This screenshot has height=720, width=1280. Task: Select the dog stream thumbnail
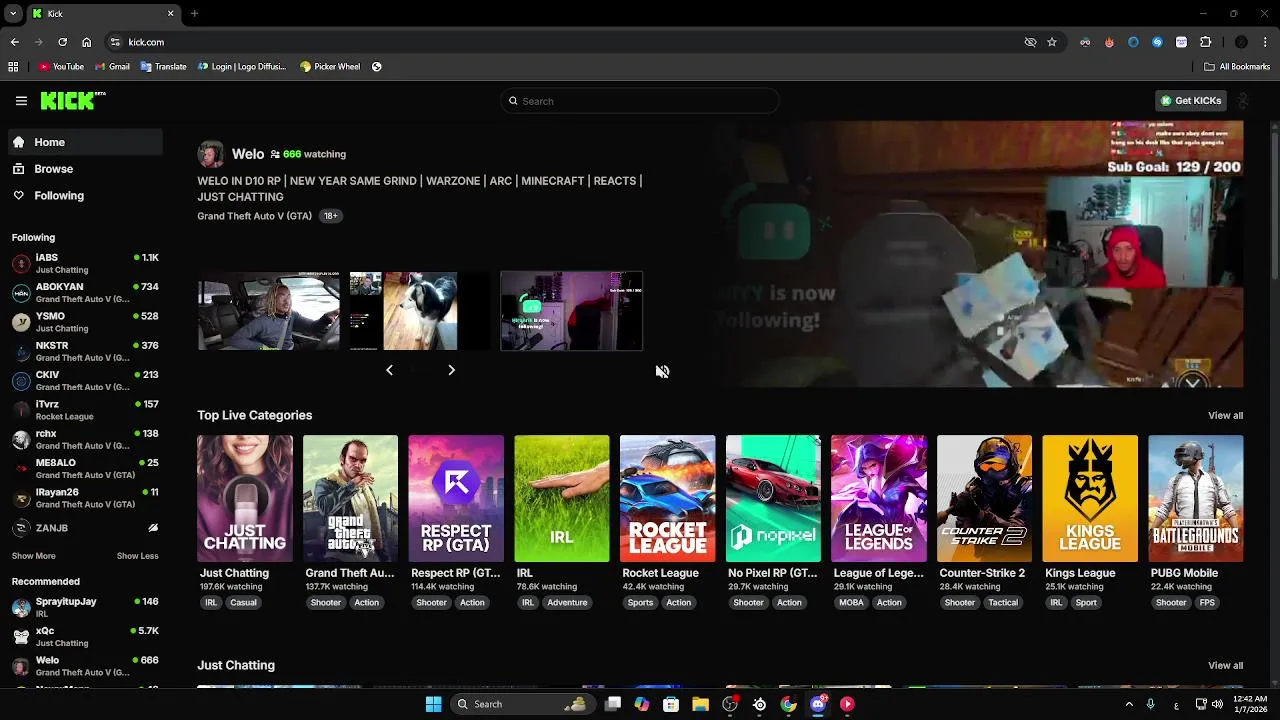(420, 311)
